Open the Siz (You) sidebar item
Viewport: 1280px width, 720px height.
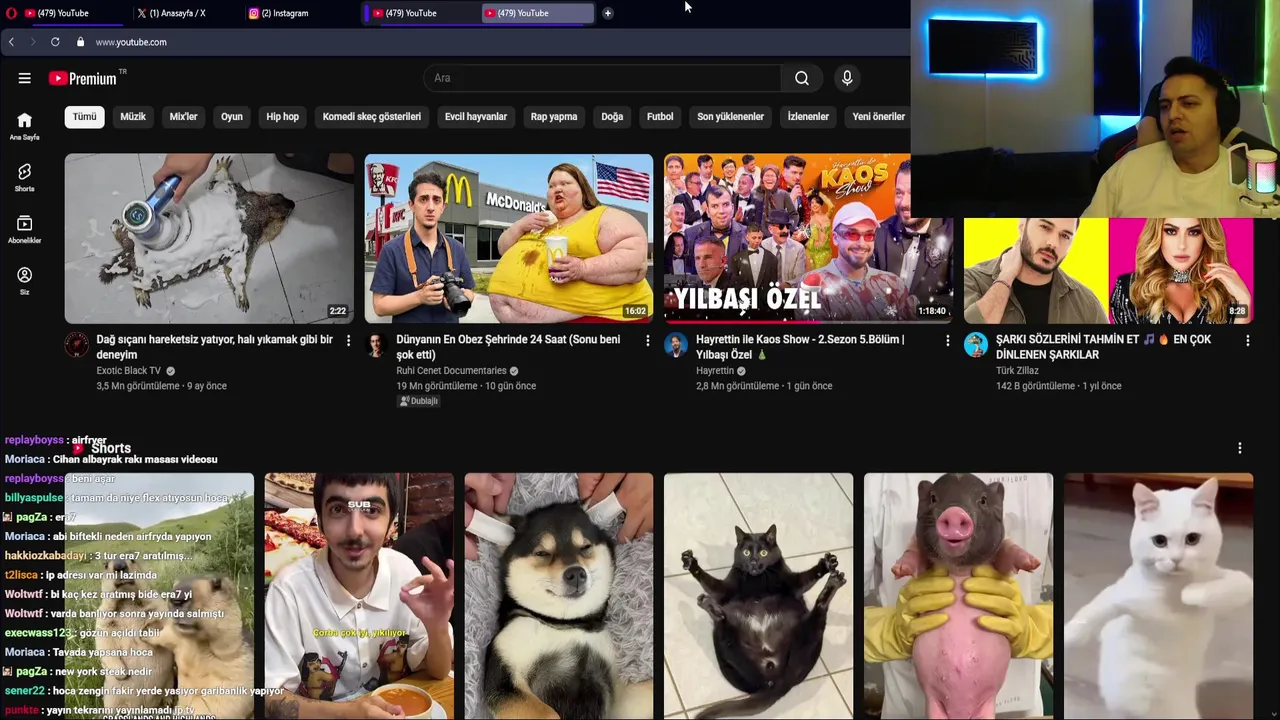click(x=24, y=281)
